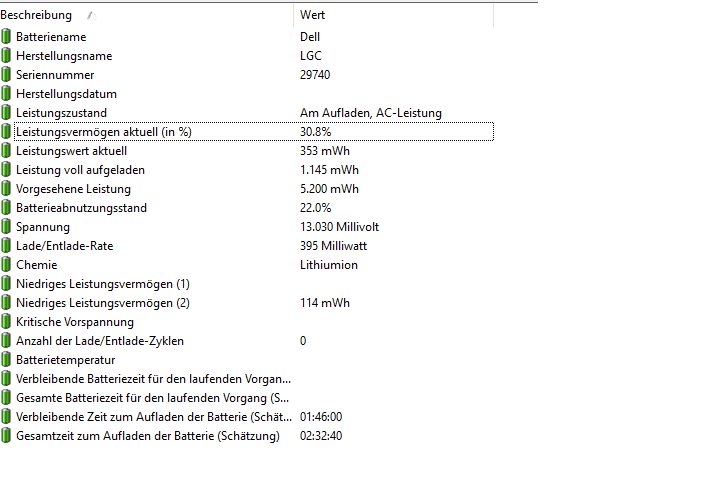
Task: Click the battery icon beside Chemie
Action: tap(6, 265)
